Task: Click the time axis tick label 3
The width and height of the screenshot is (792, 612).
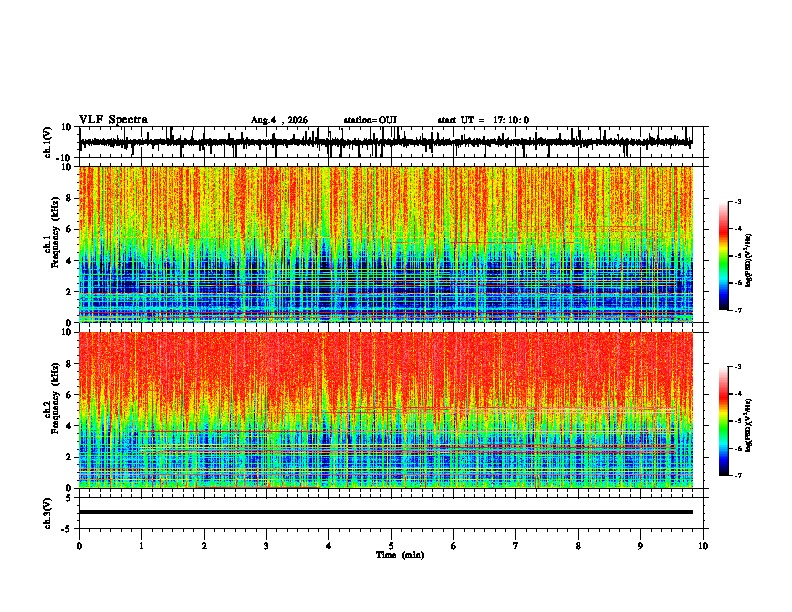Action: point(266,546)
